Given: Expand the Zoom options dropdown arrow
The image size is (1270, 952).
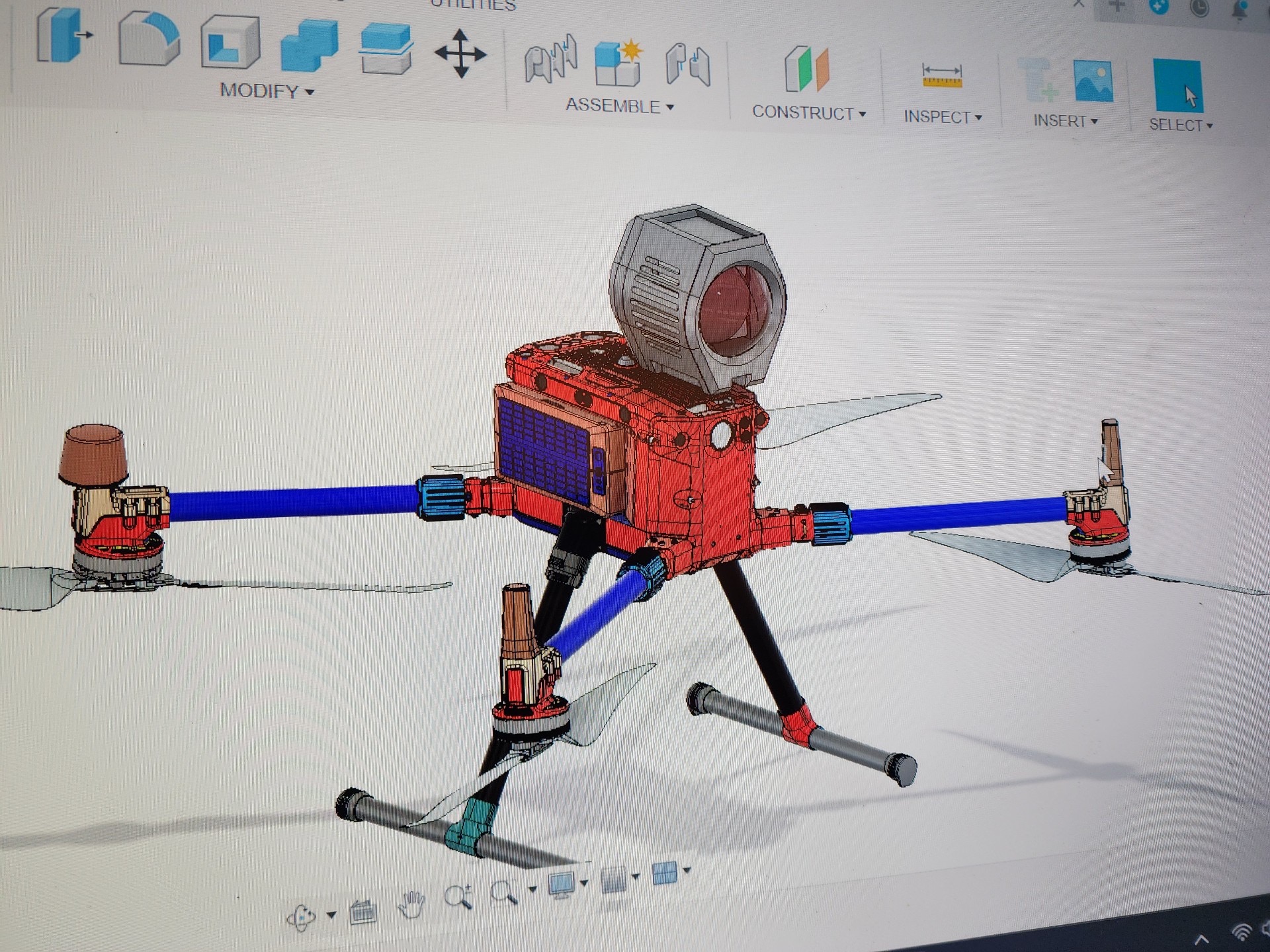Looking at the screenshot, I should pyautogui.click(x=532, y=889).
